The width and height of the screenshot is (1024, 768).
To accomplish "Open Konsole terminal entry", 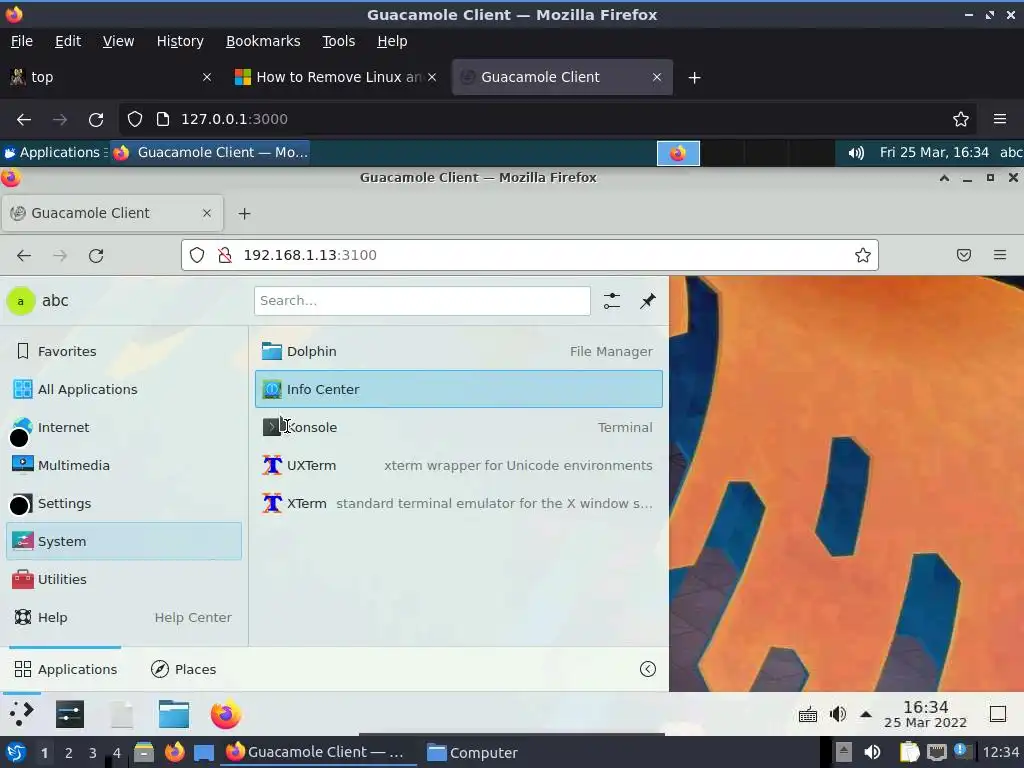I will pyautogui.click(x=458, y=427).
